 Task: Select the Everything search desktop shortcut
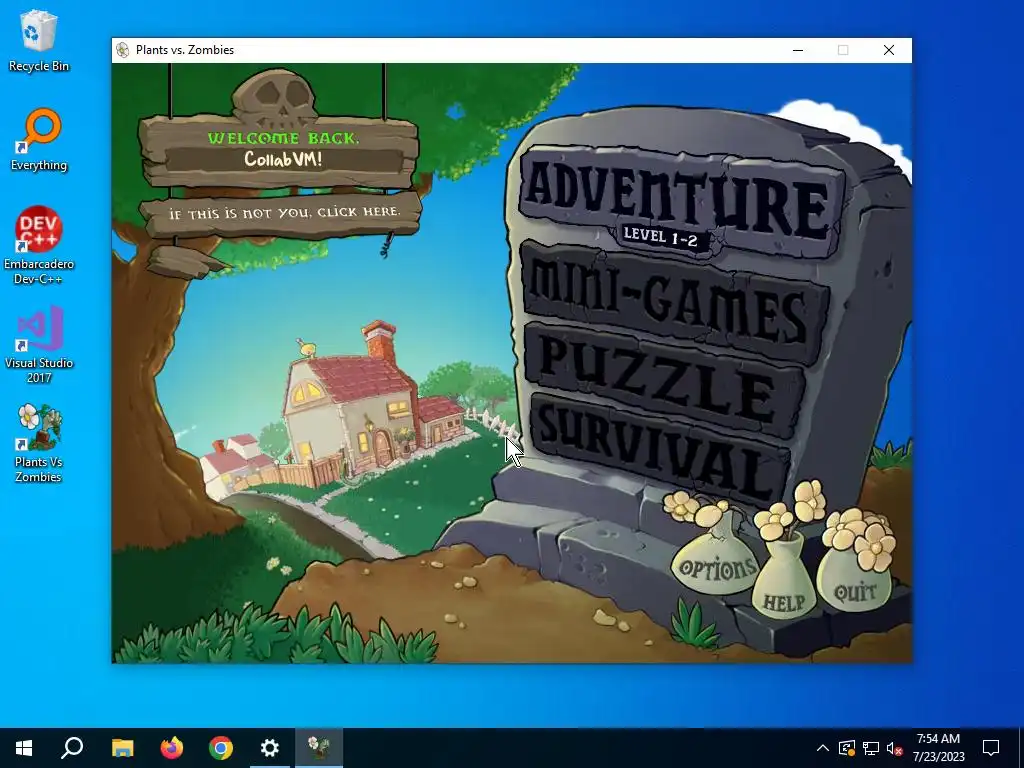tap(39, 140)
